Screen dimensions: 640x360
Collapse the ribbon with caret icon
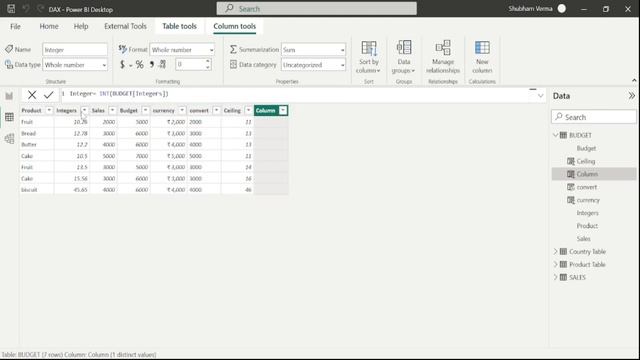click(634, 80)
